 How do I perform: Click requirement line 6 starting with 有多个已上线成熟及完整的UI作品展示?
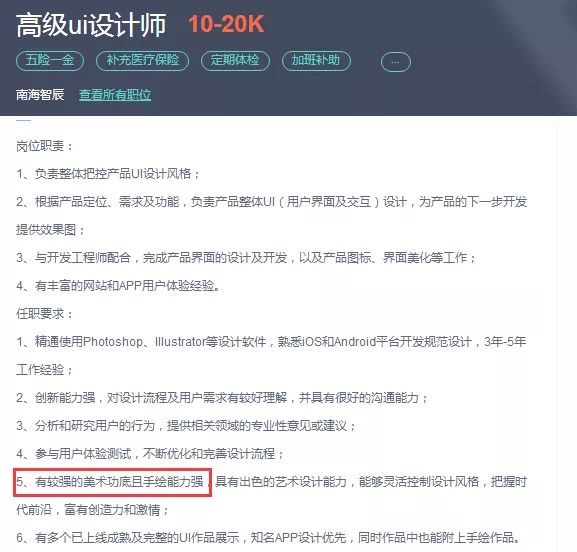(x=268, y=538)
